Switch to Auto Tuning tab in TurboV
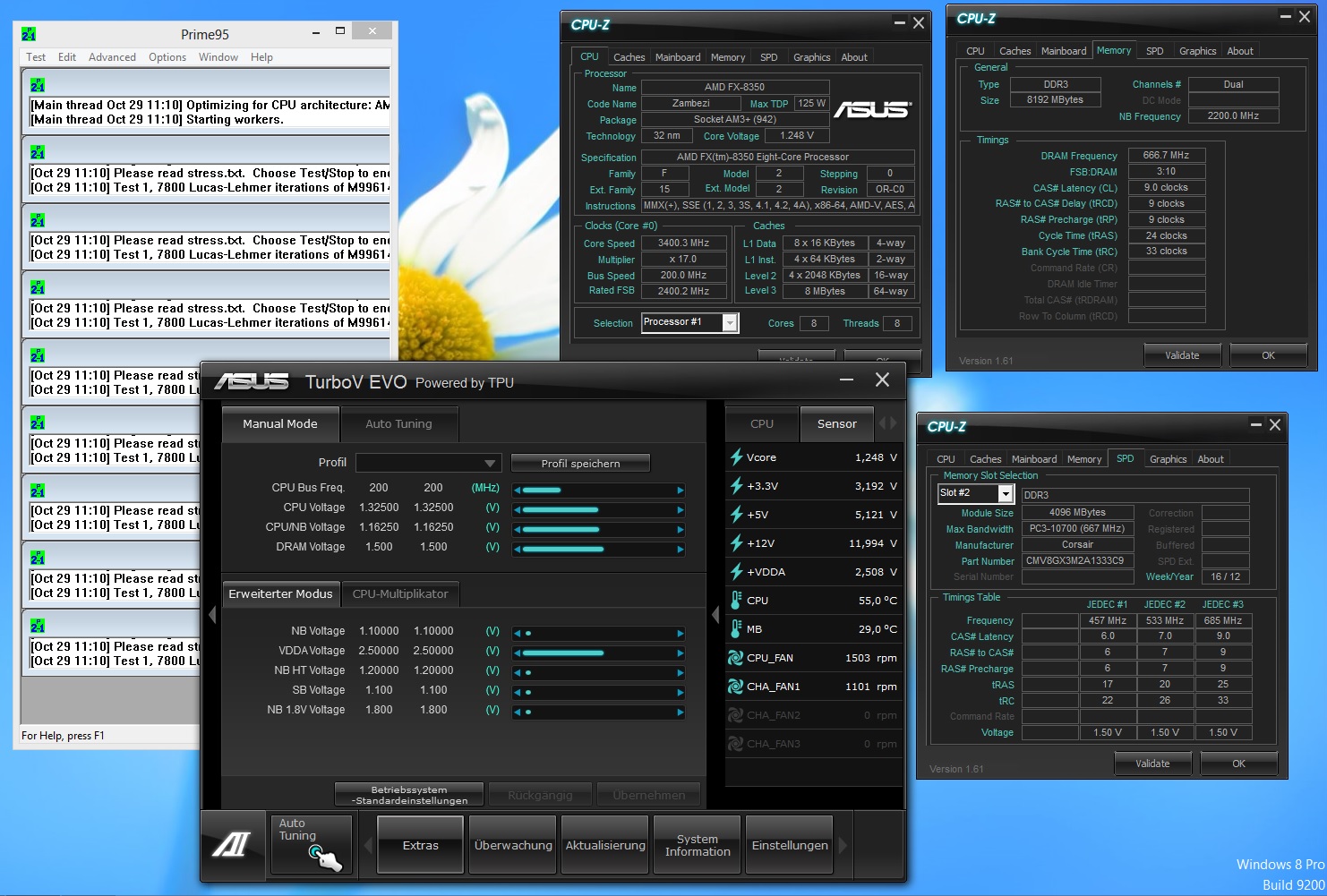 (398, 424)
